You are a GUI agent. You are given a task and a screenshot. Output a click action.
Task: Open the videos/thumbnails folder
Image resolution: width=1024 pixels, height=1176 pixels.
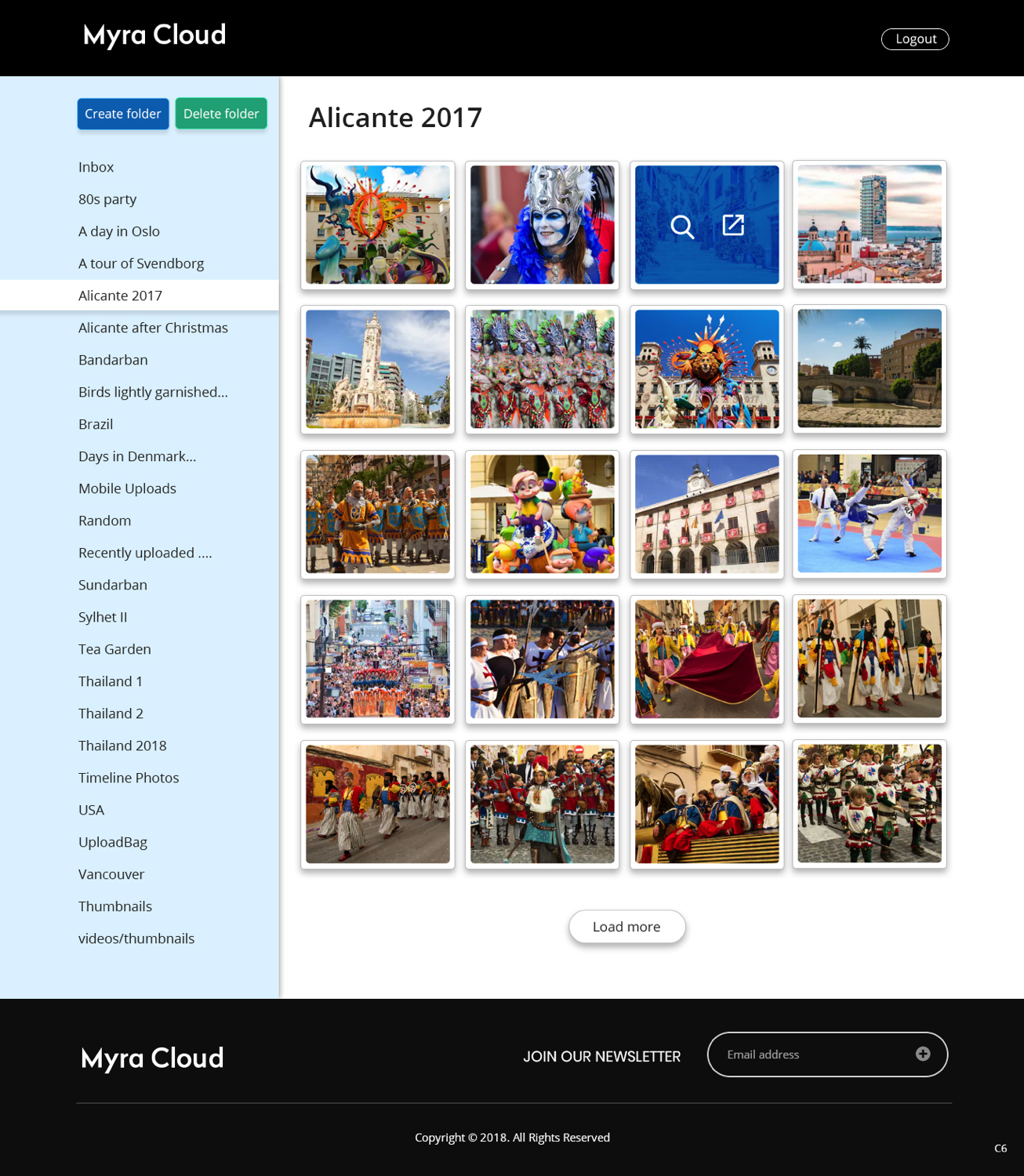point(136,938)
